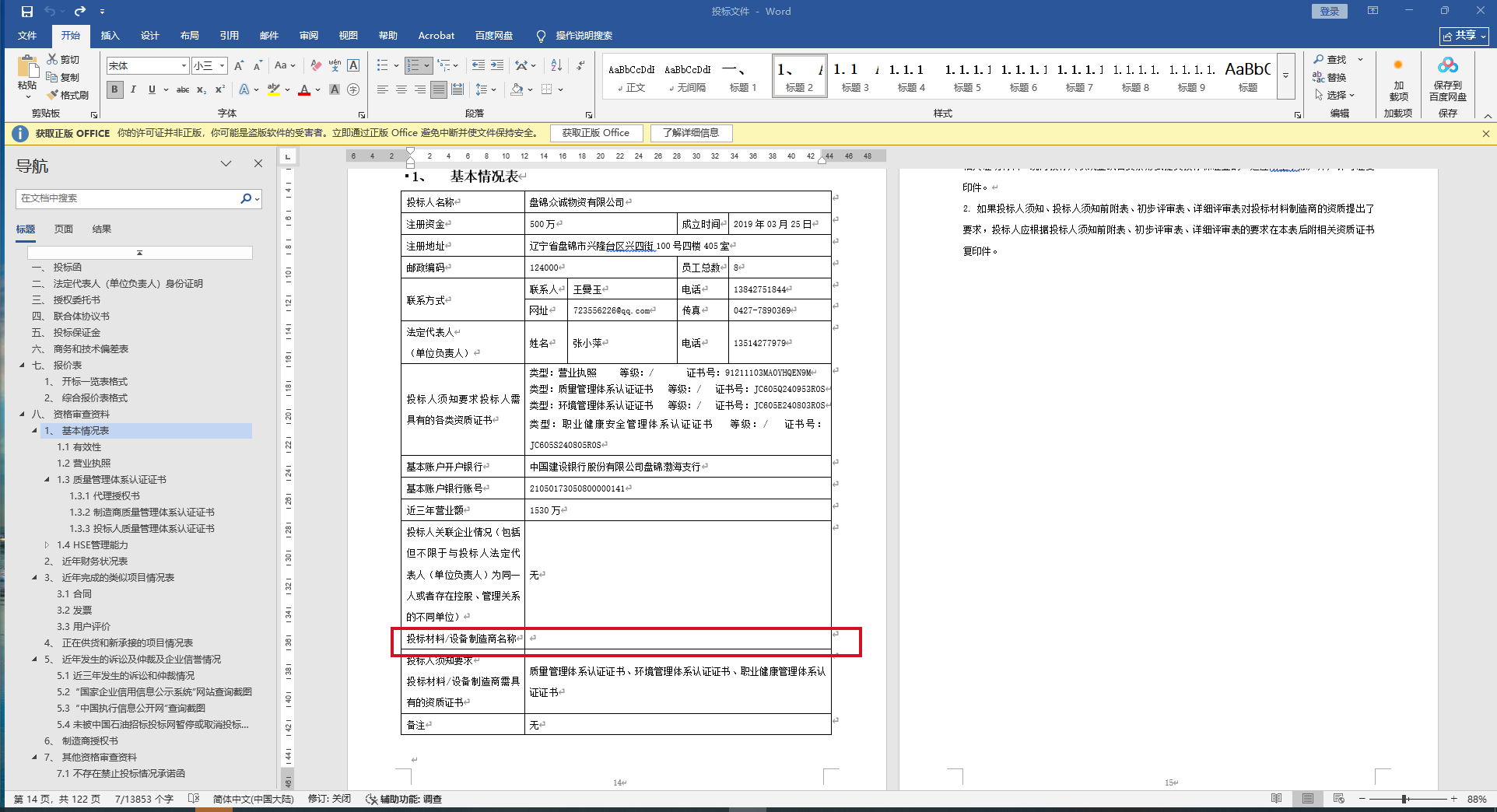Toggle Subscript formatting
The image size is (1497, 812).
202,90
